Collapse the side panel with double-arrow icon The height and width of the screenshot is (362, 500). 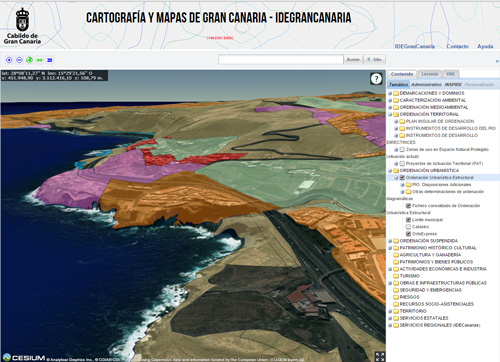497,61
